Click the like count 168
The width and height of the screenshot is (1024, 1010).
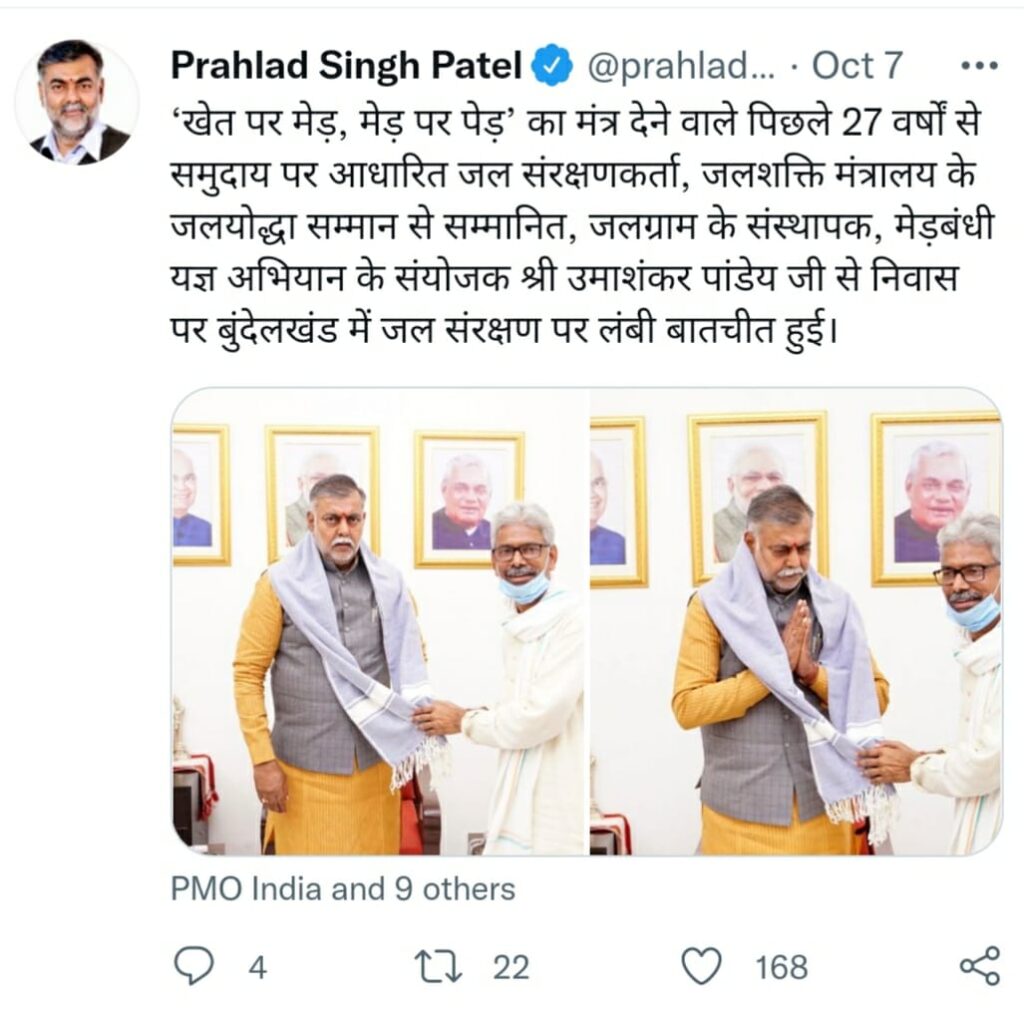click(x=782, y=967)
